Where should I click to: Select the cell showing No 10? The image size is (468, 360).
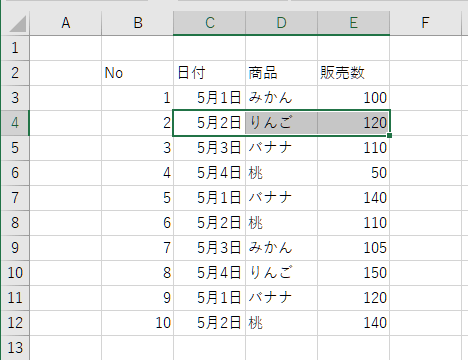137,323
